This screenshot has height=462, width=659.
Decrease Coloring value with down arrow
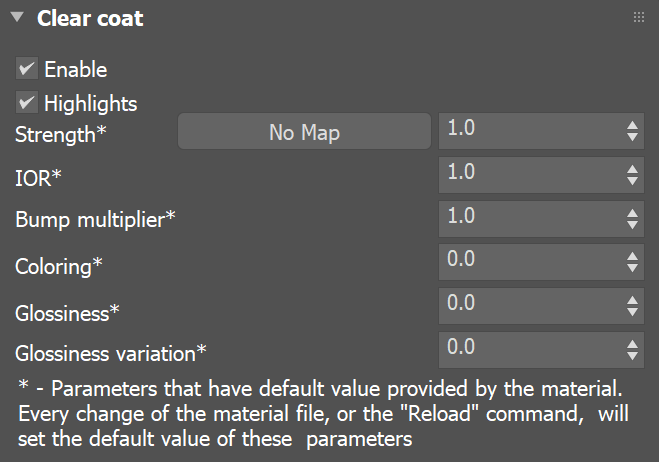point(632,268)
